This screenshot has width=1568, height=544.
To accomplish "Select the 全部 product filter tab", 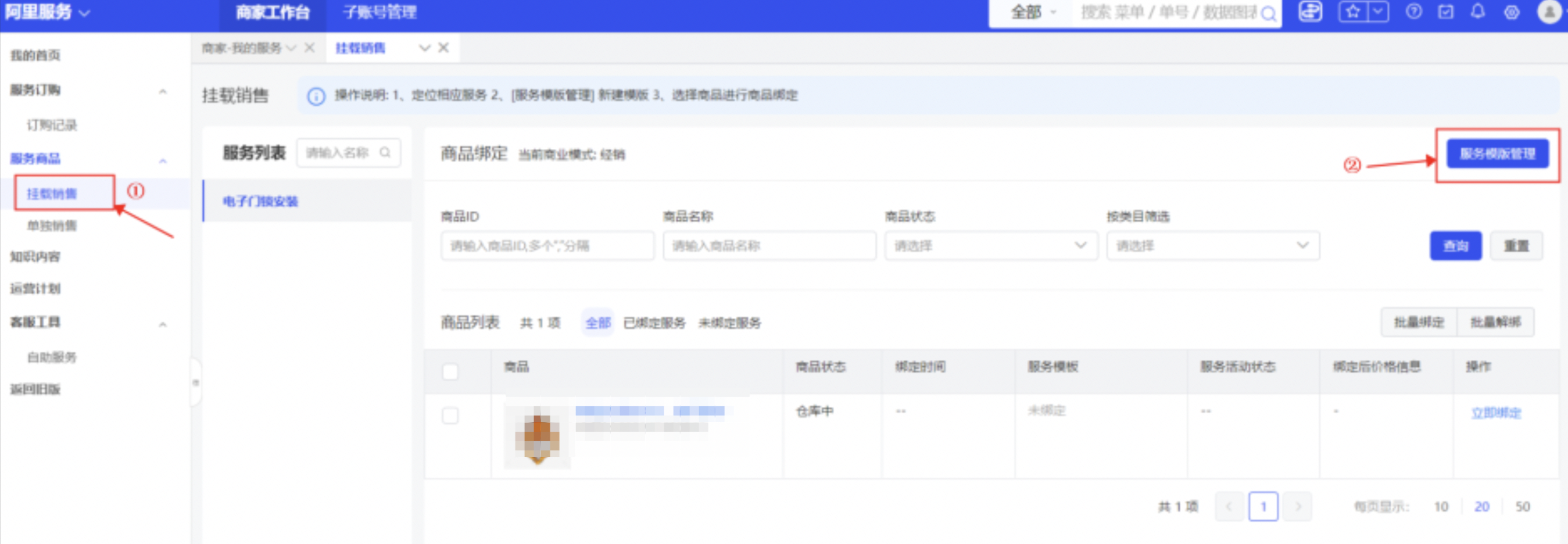I will 598,323.
